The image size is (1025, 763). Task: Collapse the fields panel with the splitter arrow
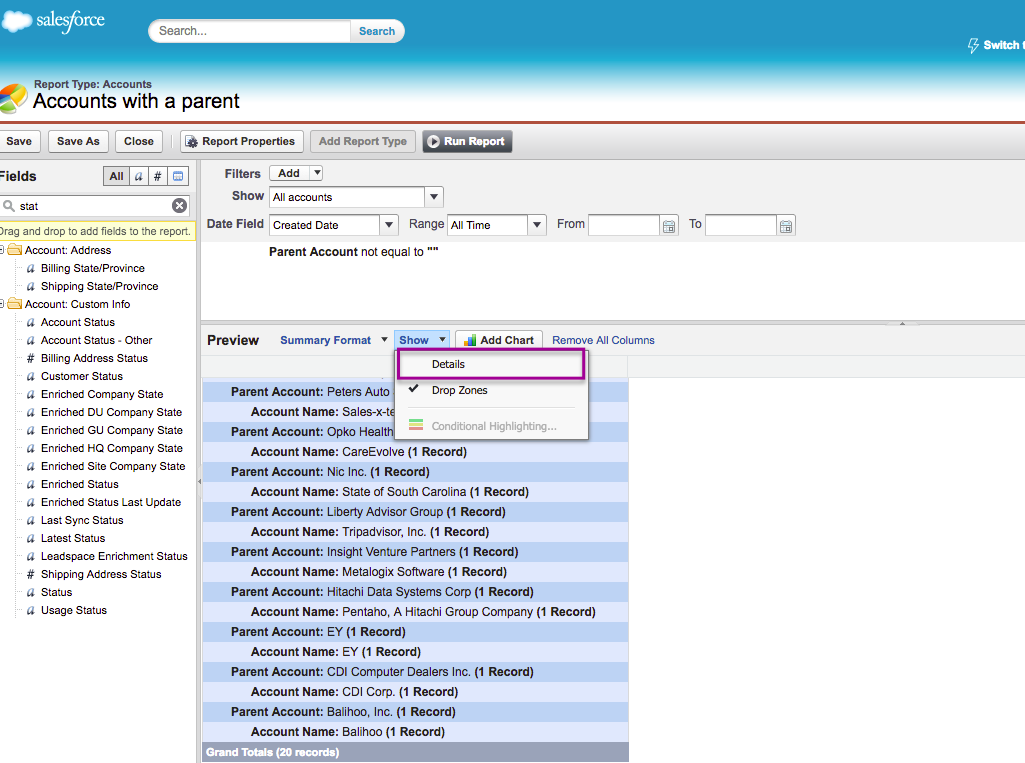tap(199, 481)
